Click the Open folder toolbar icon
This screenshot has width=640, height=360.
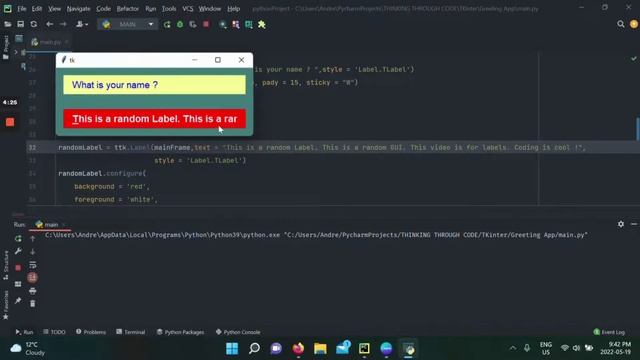click(x=7, y=24)
